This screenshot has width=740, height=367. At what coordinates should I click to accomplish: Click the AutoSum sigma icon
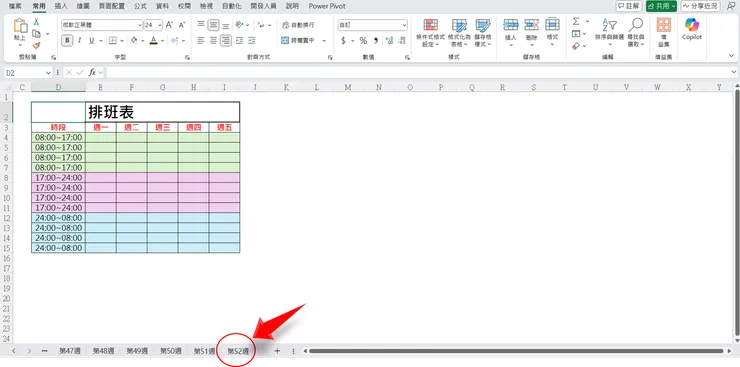click(576, 22)
